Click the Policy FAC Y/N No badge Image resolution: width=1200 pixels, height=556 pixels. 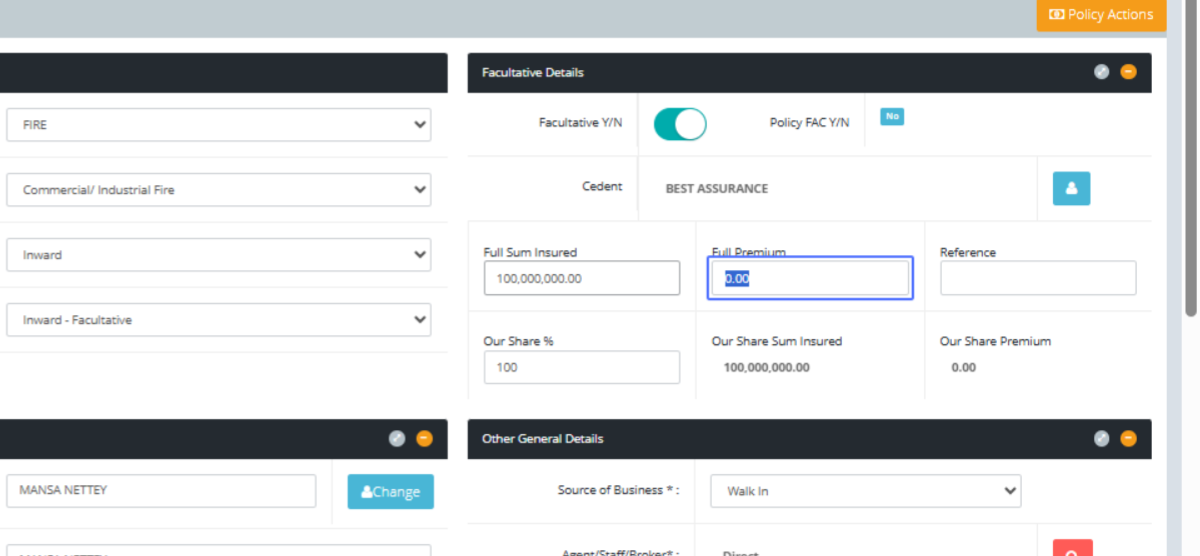pos(892,117)
